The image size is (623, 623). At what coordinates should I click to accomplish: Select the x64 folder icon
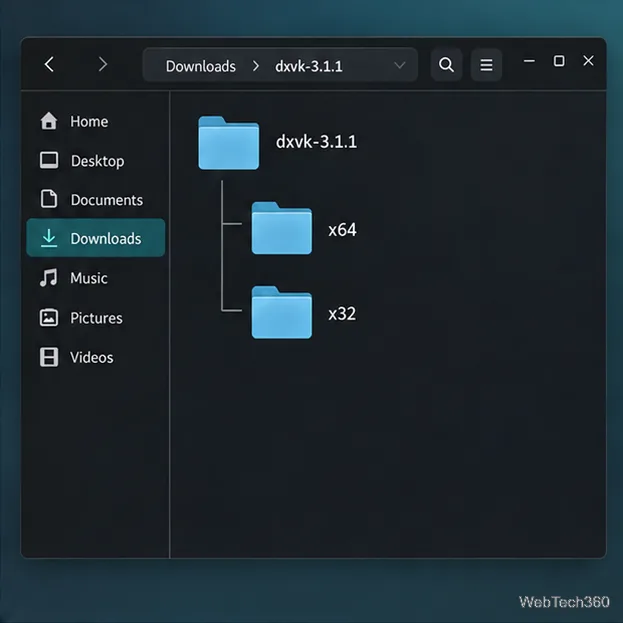click(x=282, y=228)
